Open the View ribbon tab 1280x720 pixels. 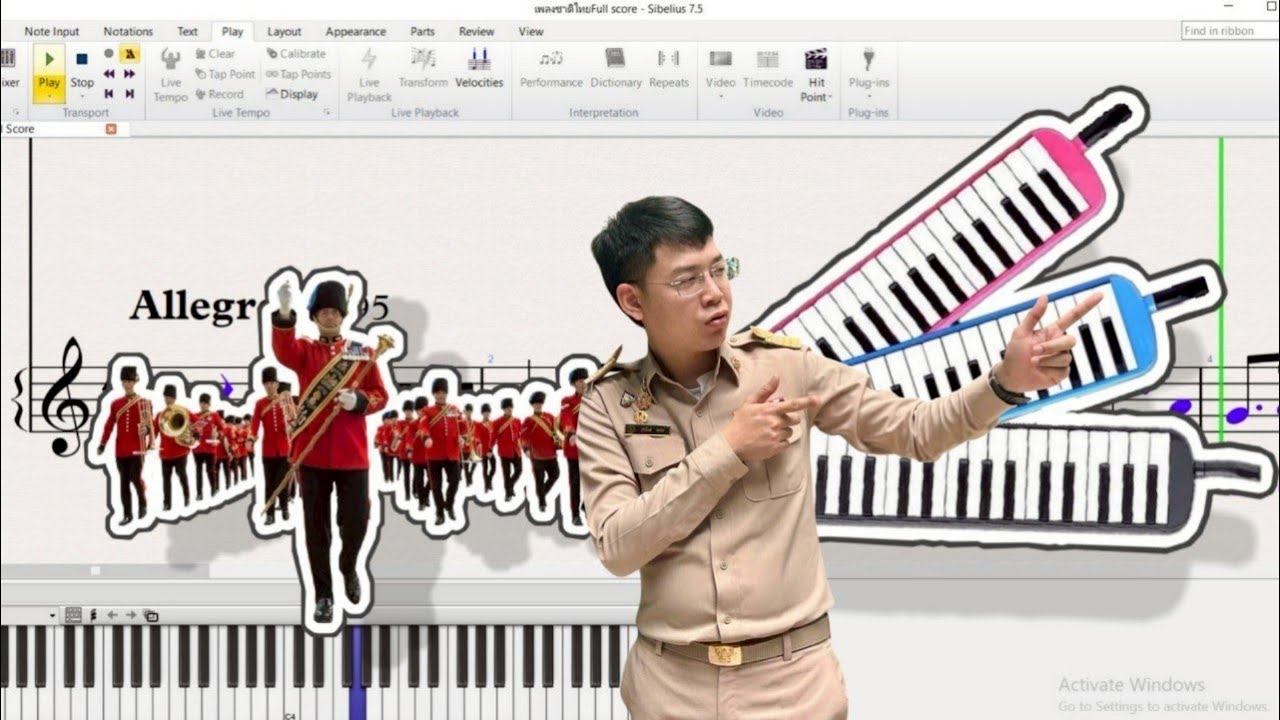click(x=531, y=32)
